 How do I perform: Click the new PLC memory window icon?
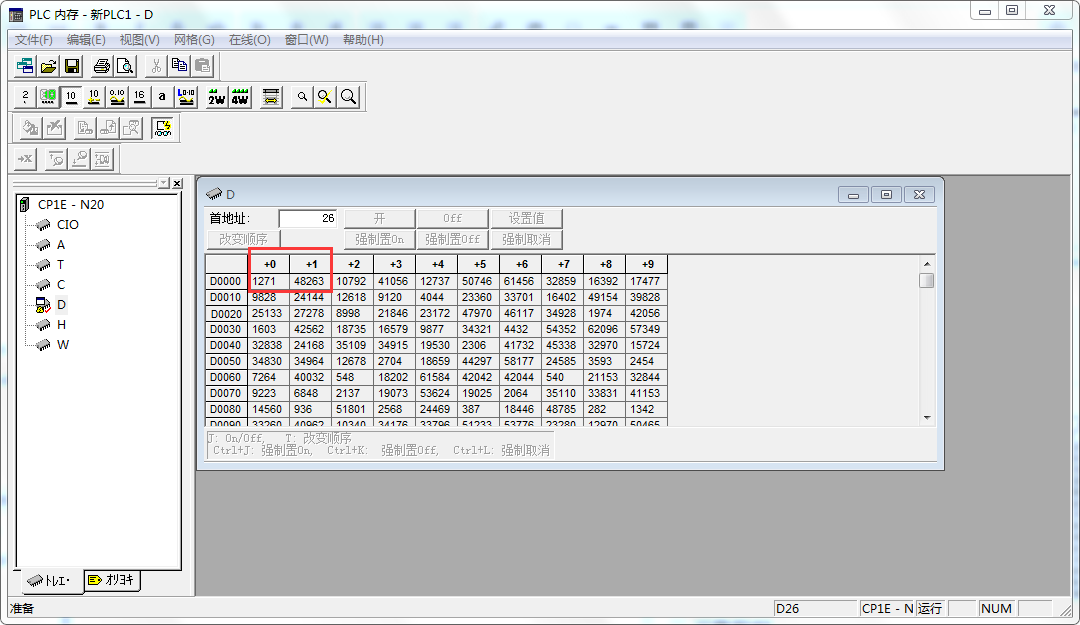25,66
